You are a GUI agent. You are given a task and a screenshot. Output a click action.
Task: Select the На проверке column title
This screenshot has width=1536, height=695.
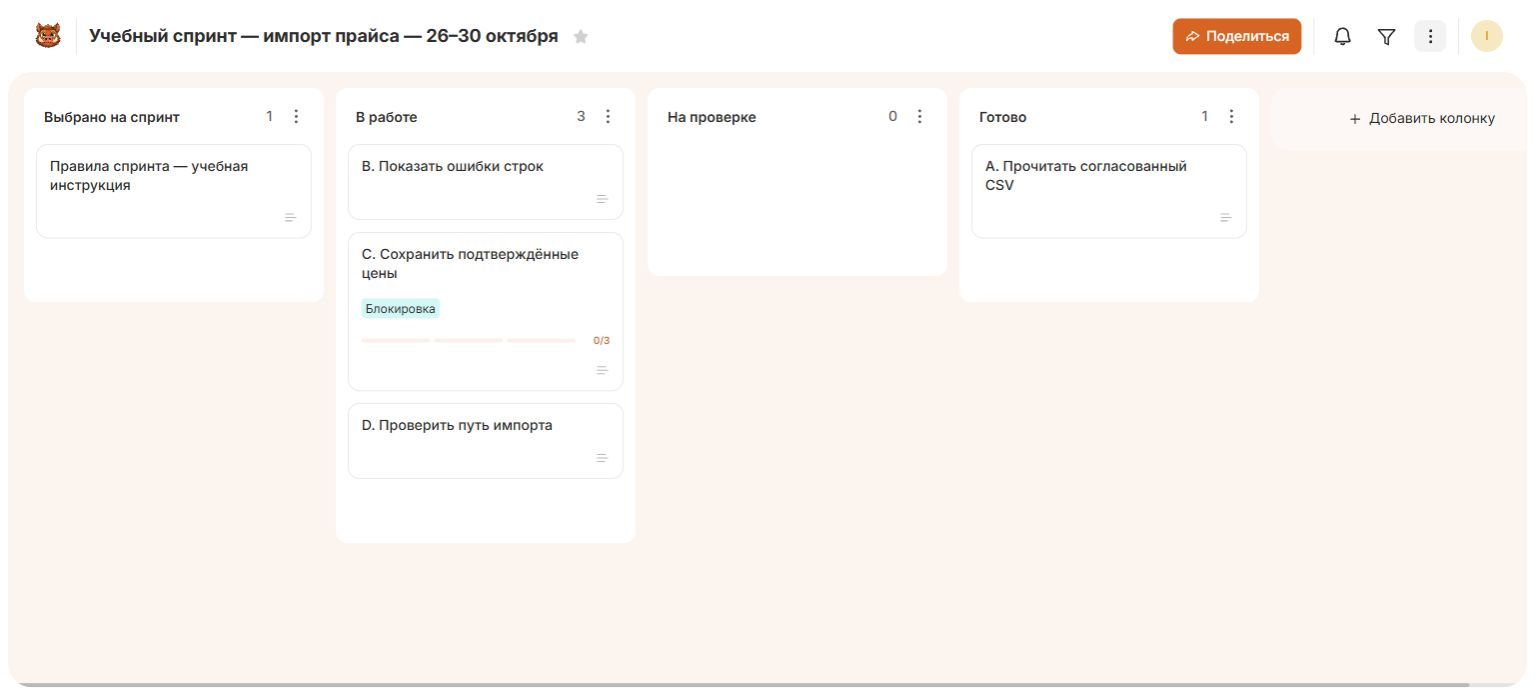click(711, 118)
